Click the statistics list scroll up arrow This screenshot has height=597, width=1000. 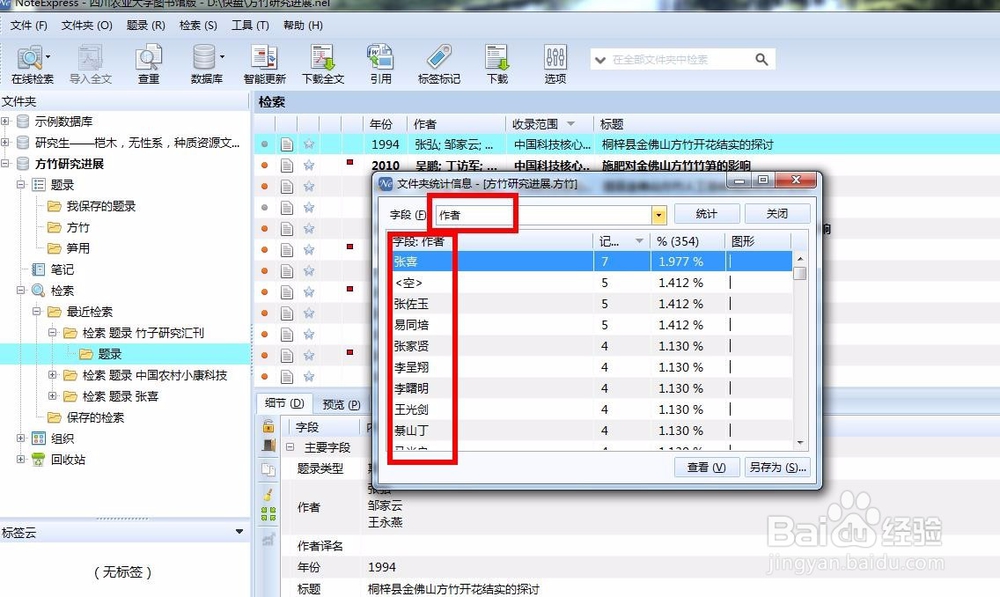point(800,258)
